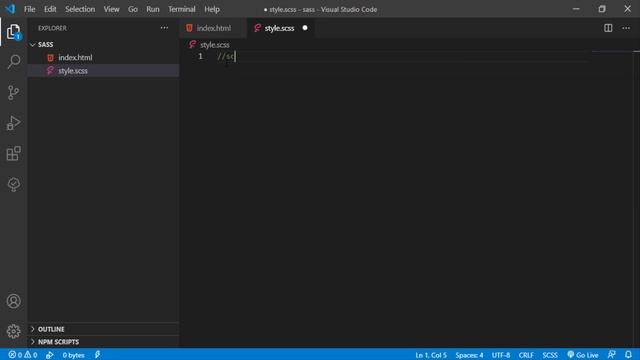Split the editor to the right
Image resolution: width=640 pixels, height=360 pixels.
pos(608,28)
